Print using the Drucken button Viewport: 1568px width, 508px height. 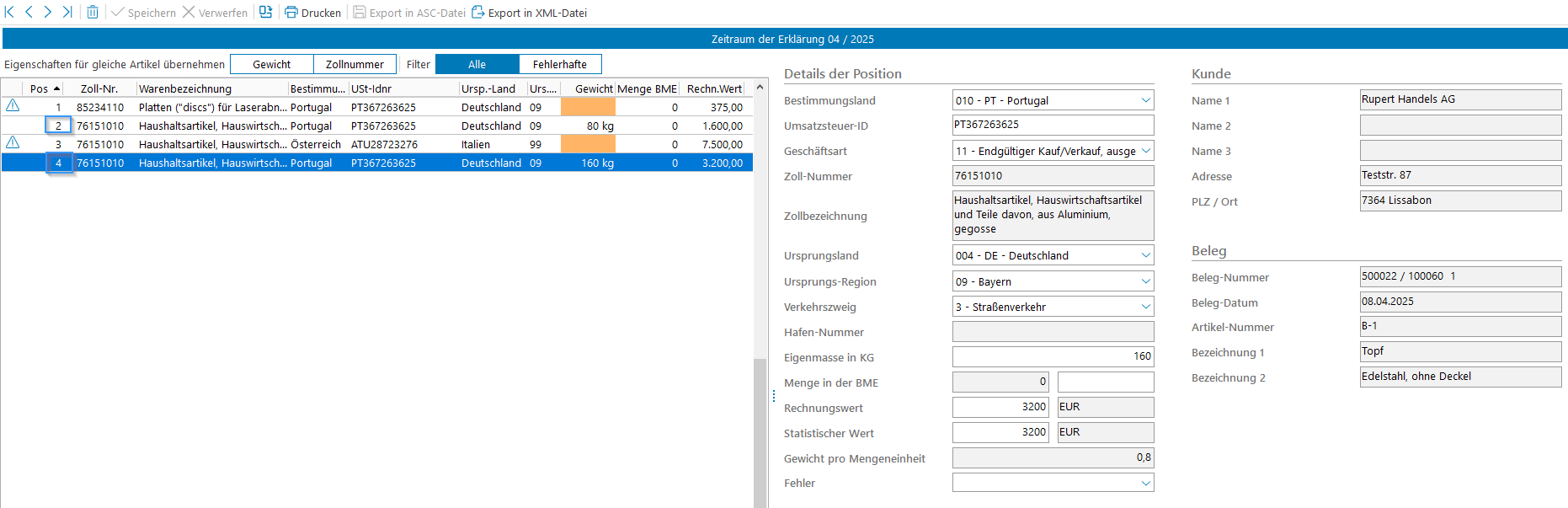312,13
